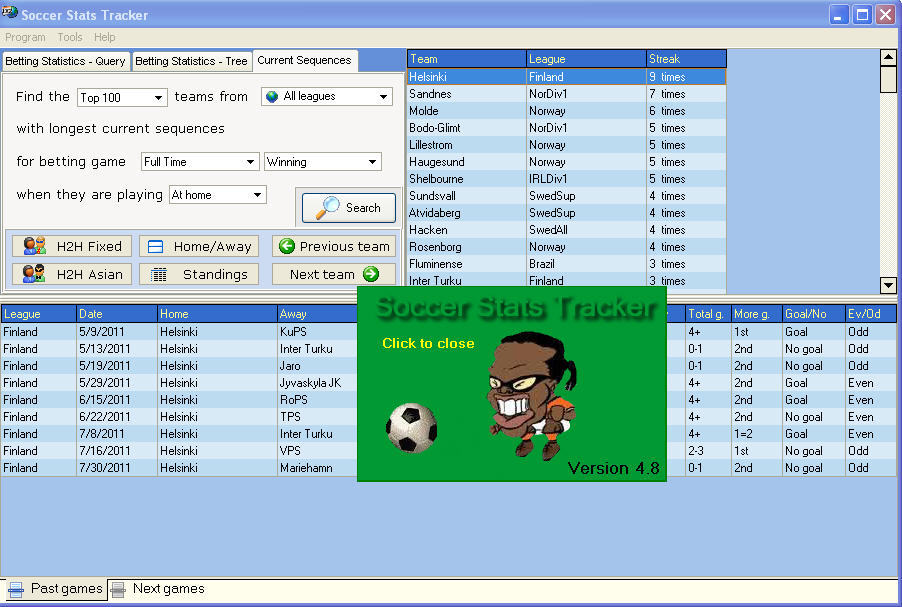Switch to Betting Statistics - Tree tab

[191, 61]
